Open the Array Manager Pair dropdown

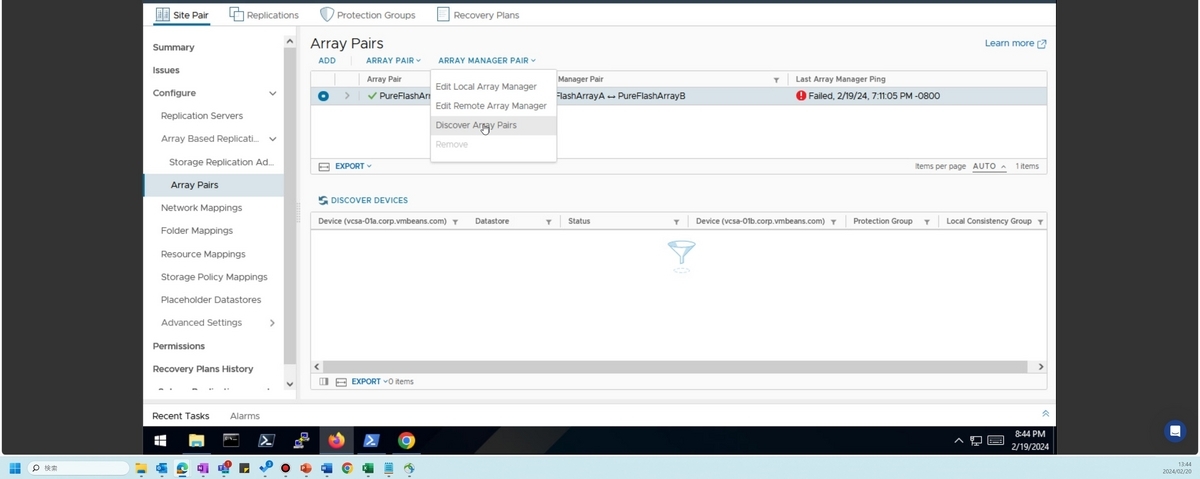point(487,61)
